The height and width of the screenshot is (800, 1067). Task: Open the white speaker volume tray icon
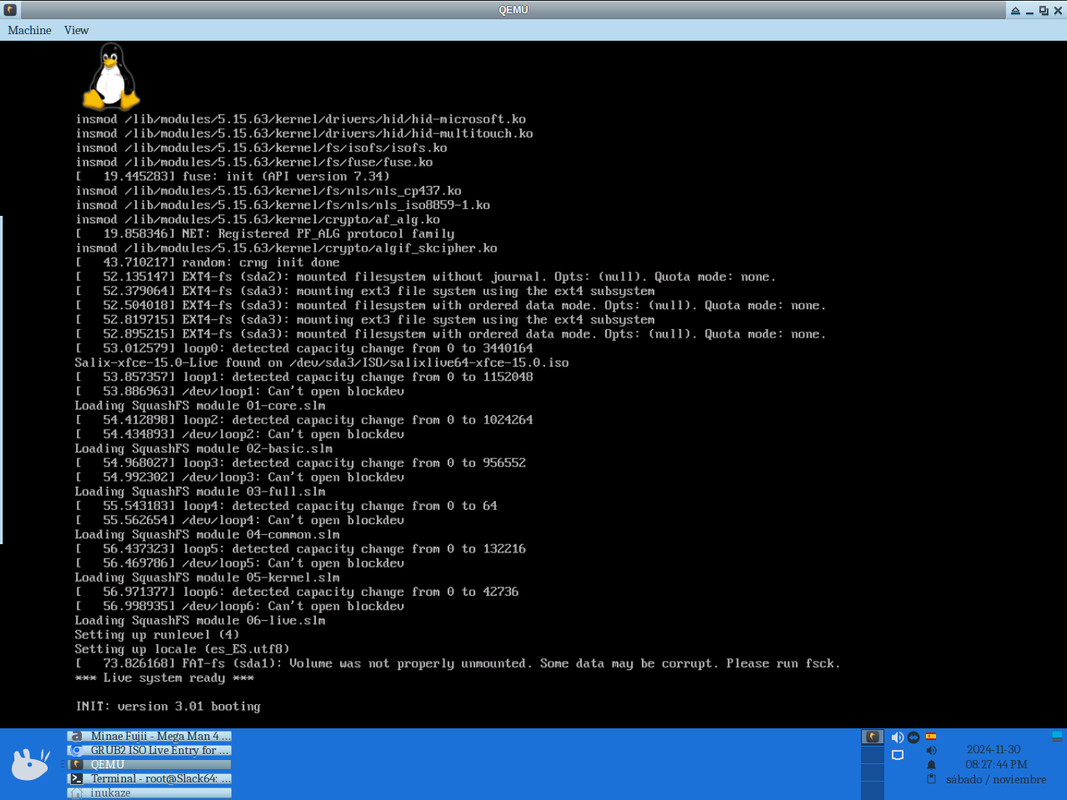coord(898,737)
